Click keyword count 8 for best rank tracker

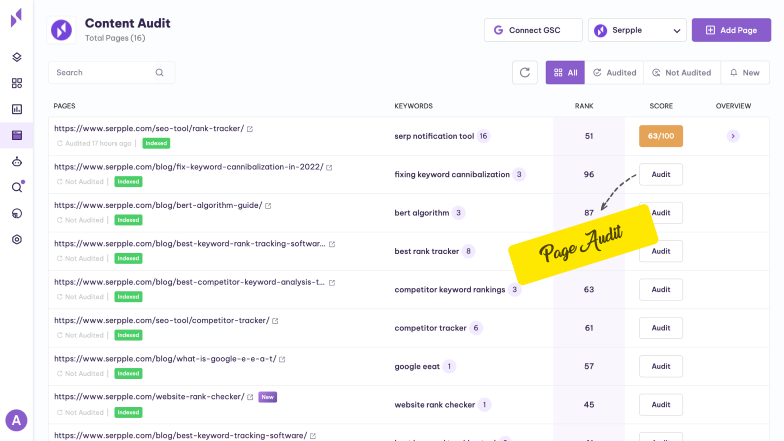coord(468,251)
